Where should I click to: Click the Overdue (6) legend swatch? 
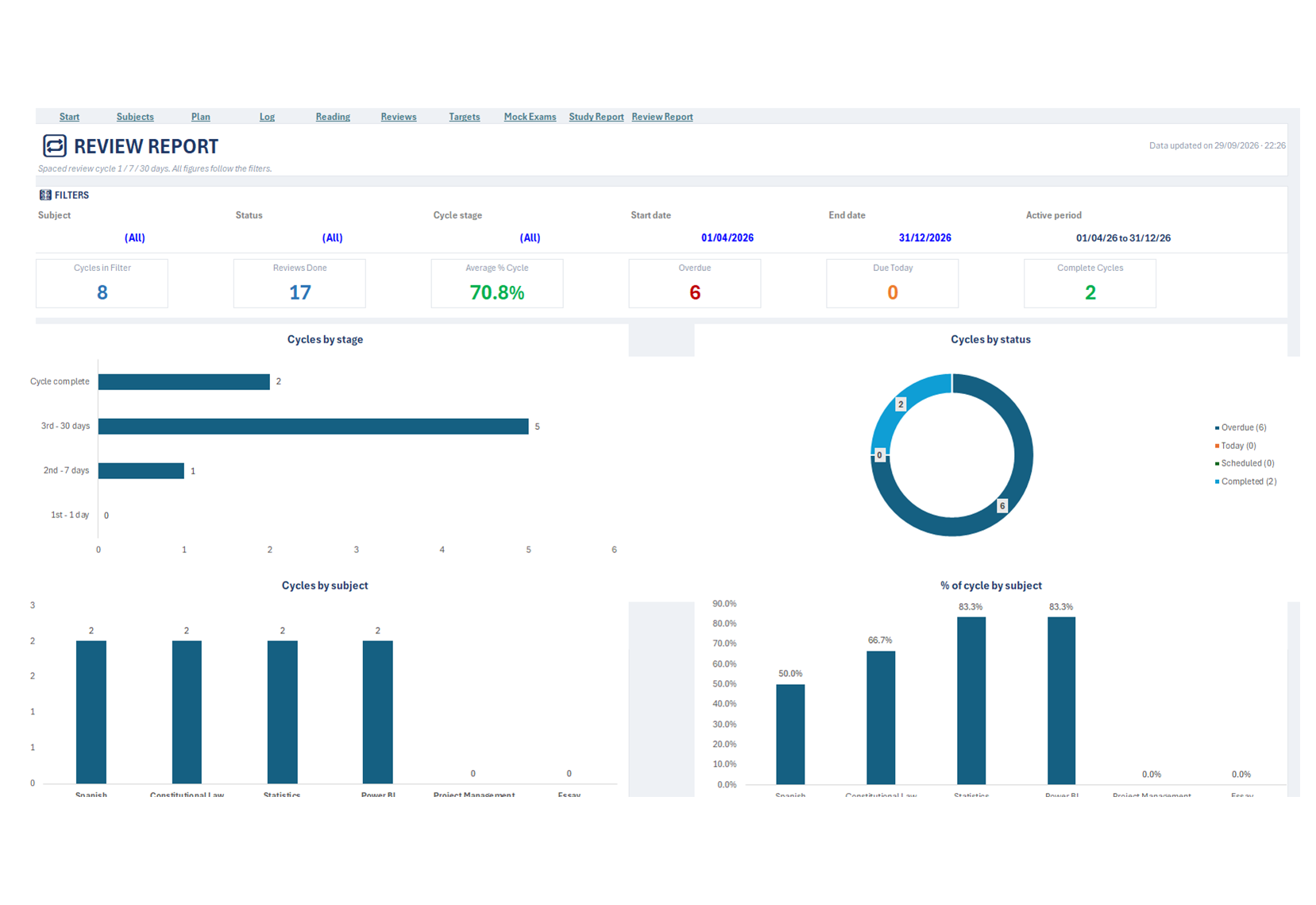(x=1217, y=427)
